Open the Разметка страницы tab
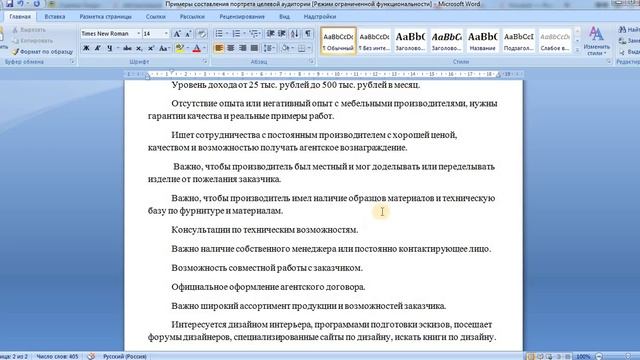This screenshot has width=640, height=360. [105, 17]
